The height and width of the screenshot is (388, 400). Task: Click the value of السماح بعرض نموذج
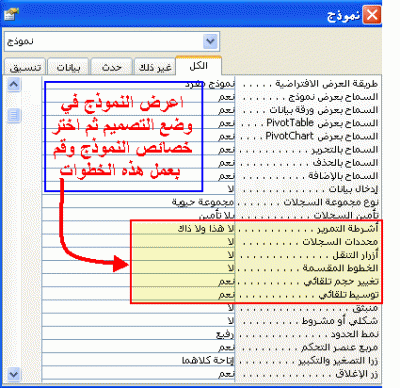pos(138,97)
